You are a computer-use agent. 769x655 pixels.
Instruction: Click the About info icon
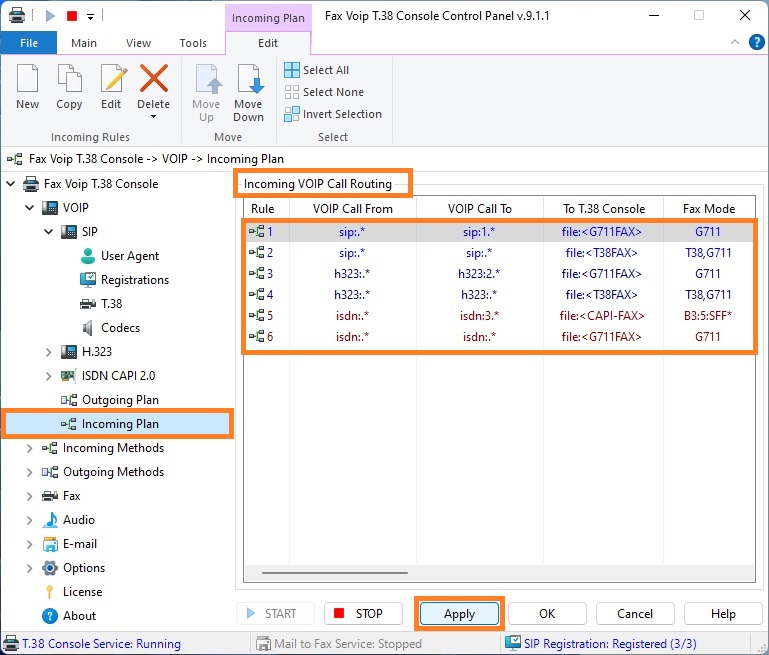50,616
